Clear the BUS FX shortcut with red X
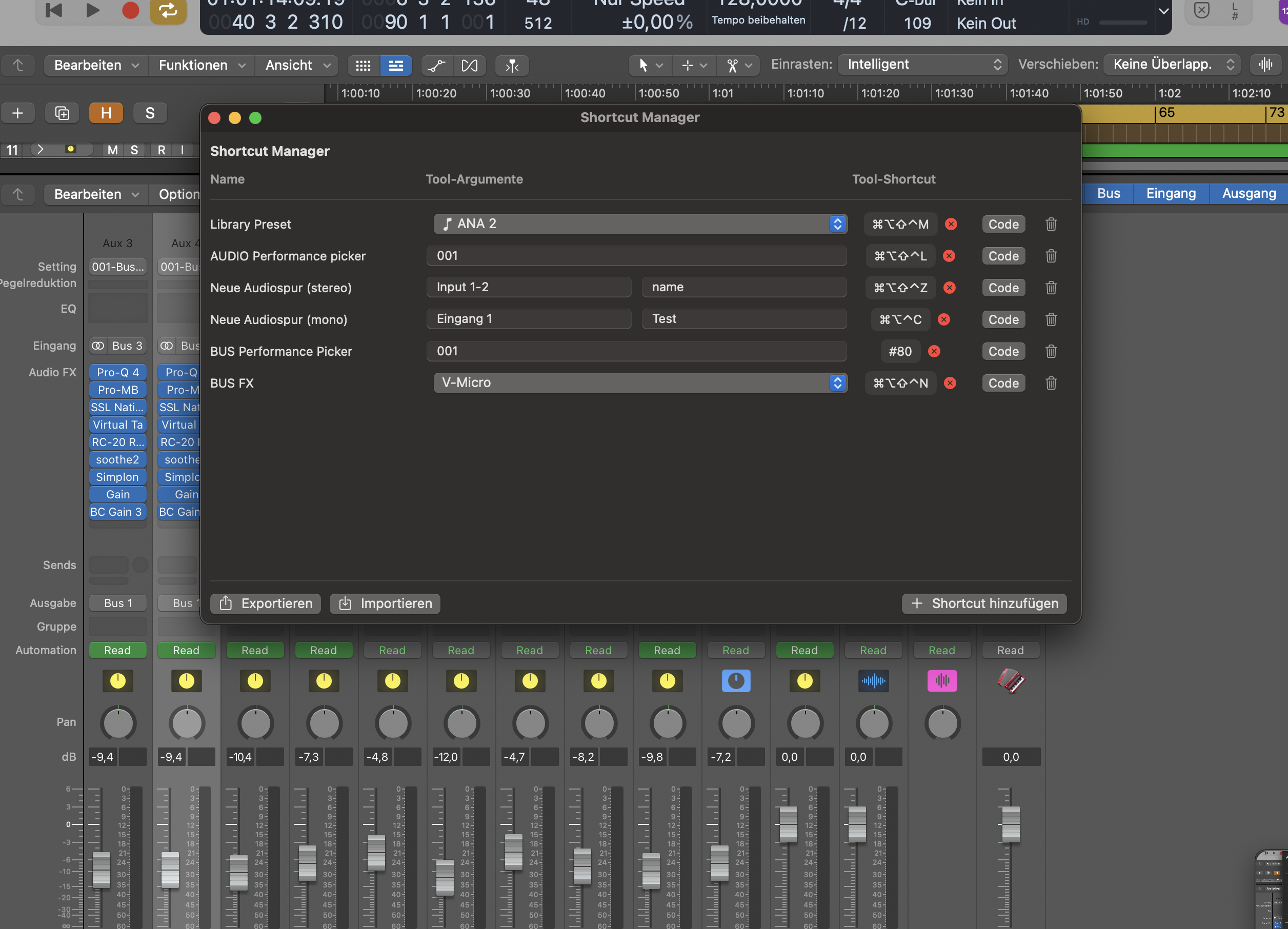The image size is (1288, 929). point(950,383)
